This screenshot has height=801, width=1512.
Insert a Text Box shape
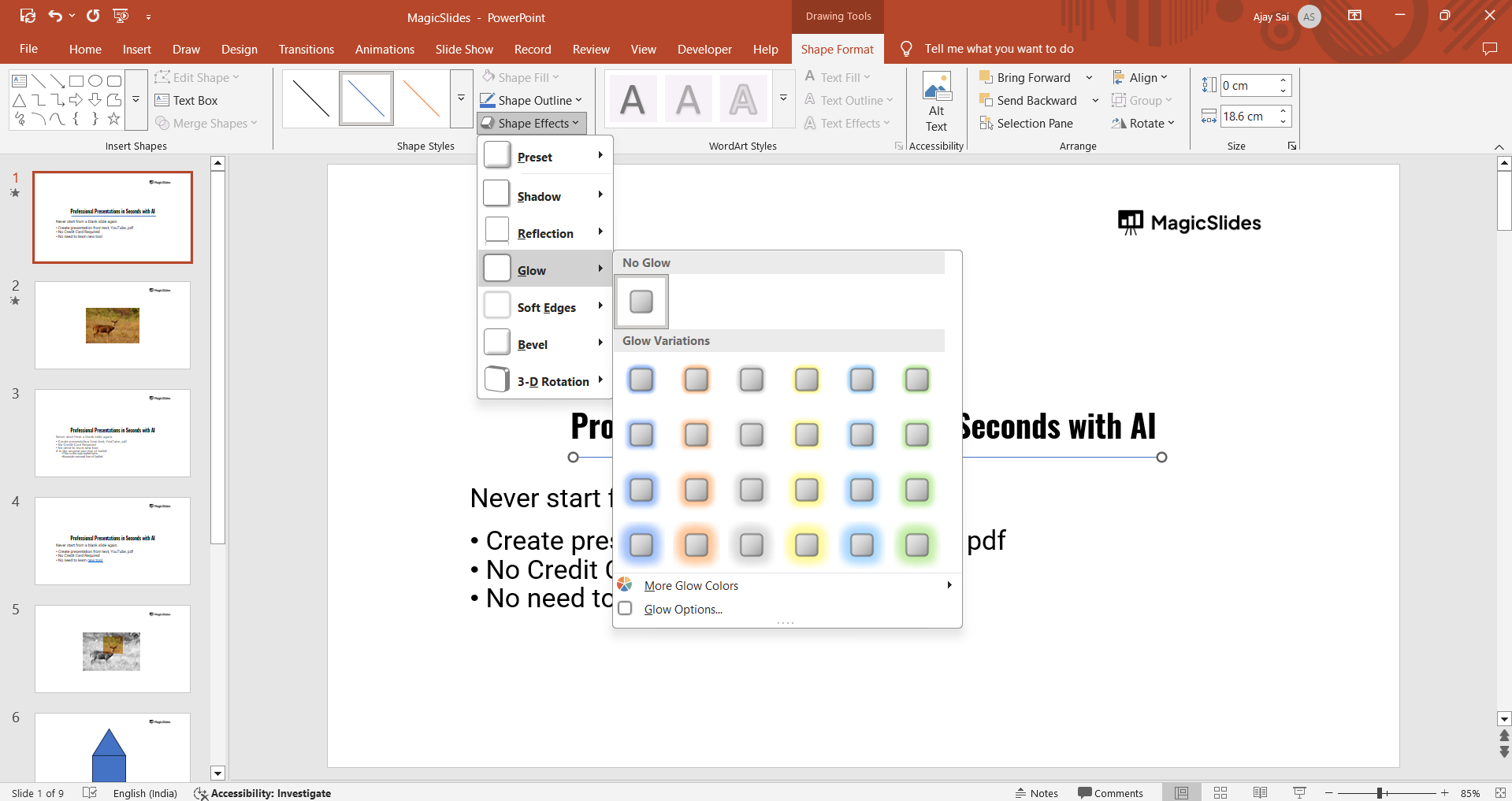click(187, 101)
